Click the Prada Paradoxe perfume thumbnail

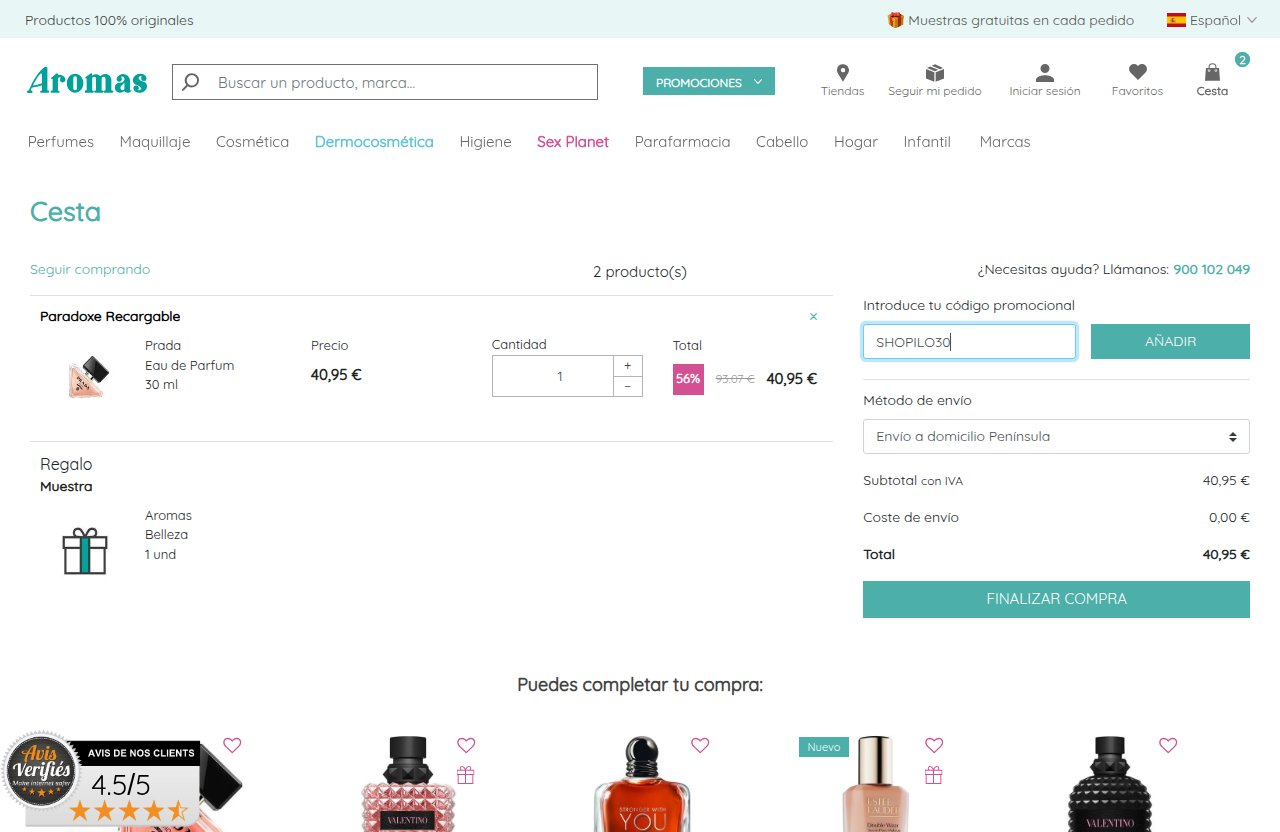coord(87,376)
